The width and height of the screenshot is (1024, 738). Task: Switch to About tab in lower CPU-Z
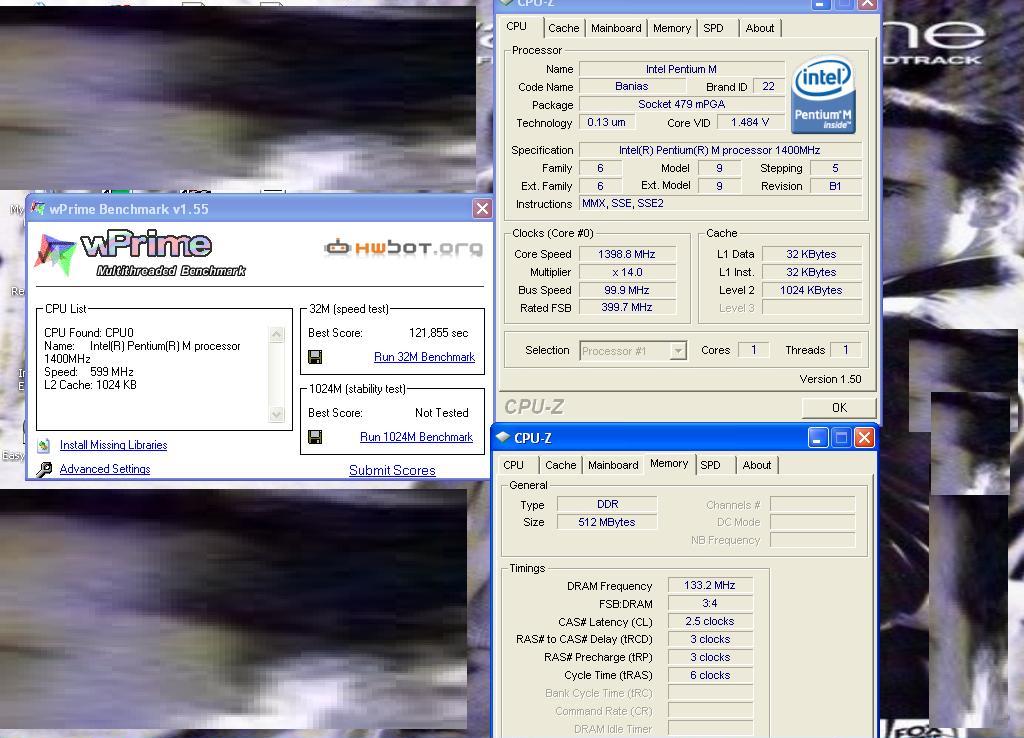(756, 465)
